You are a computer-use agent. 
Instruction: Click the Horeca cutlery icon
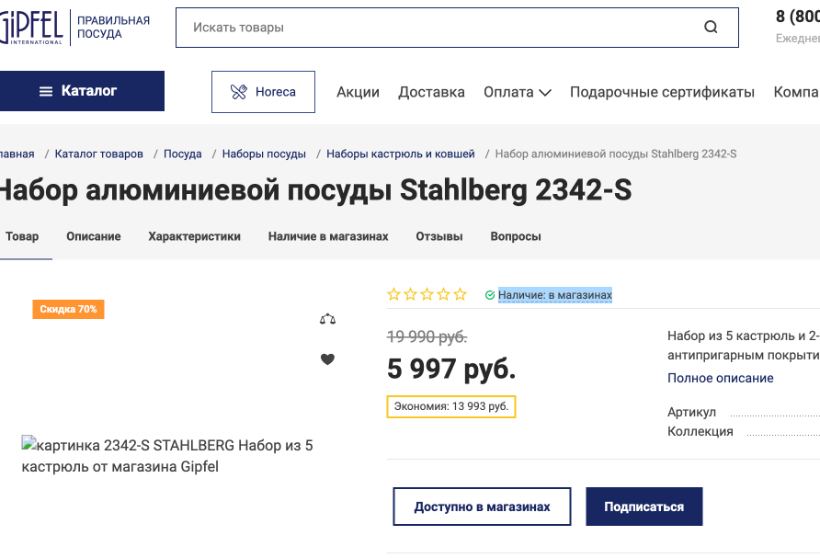238,92
